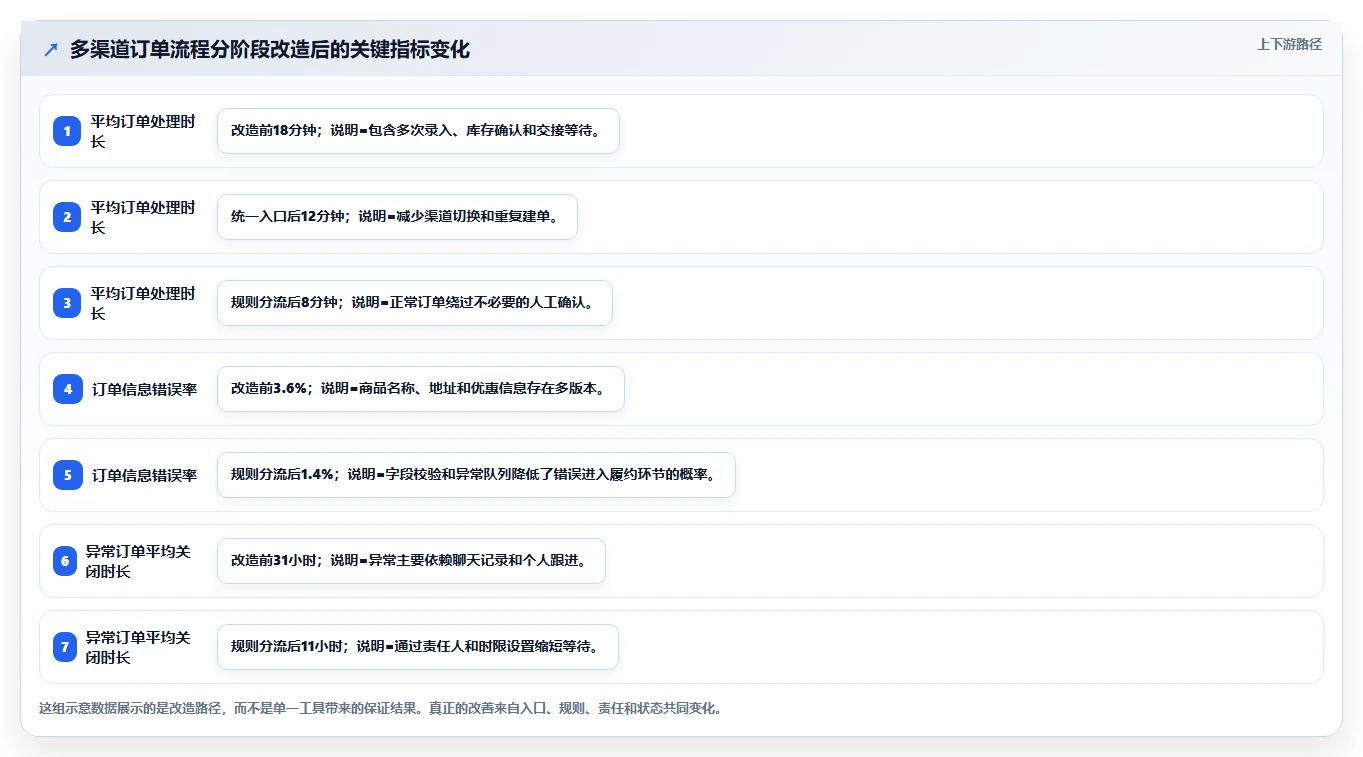The height and width of the screenshot is (757, 1363).
Task: Click the footnote starting 这组示意数据展示的是改造路径
Action: tap(380, 708)
